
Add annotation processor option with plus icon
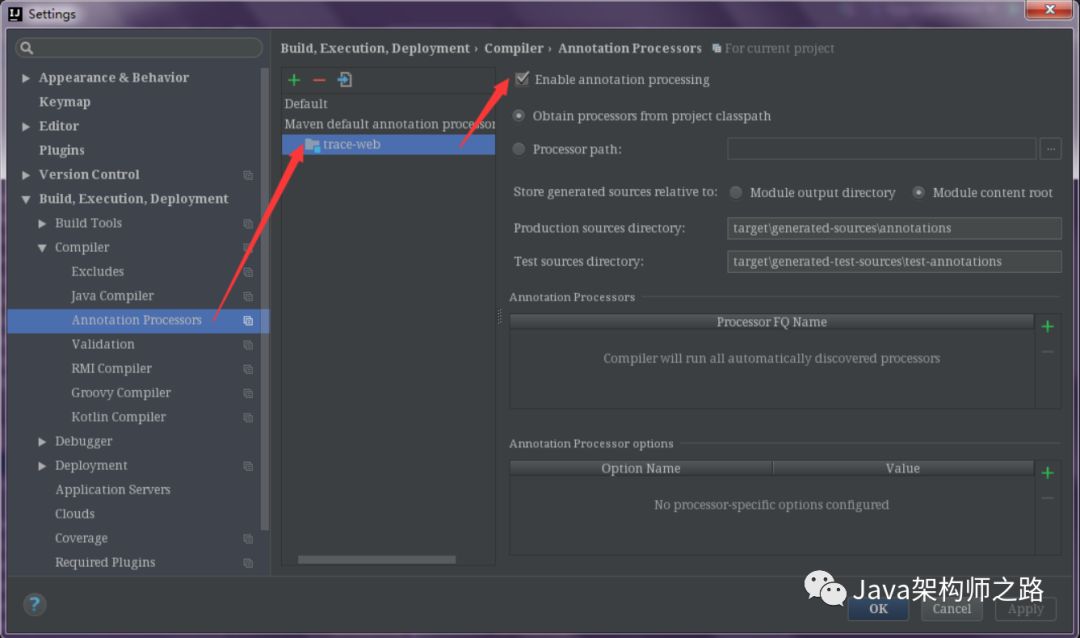click(1047, 473)
